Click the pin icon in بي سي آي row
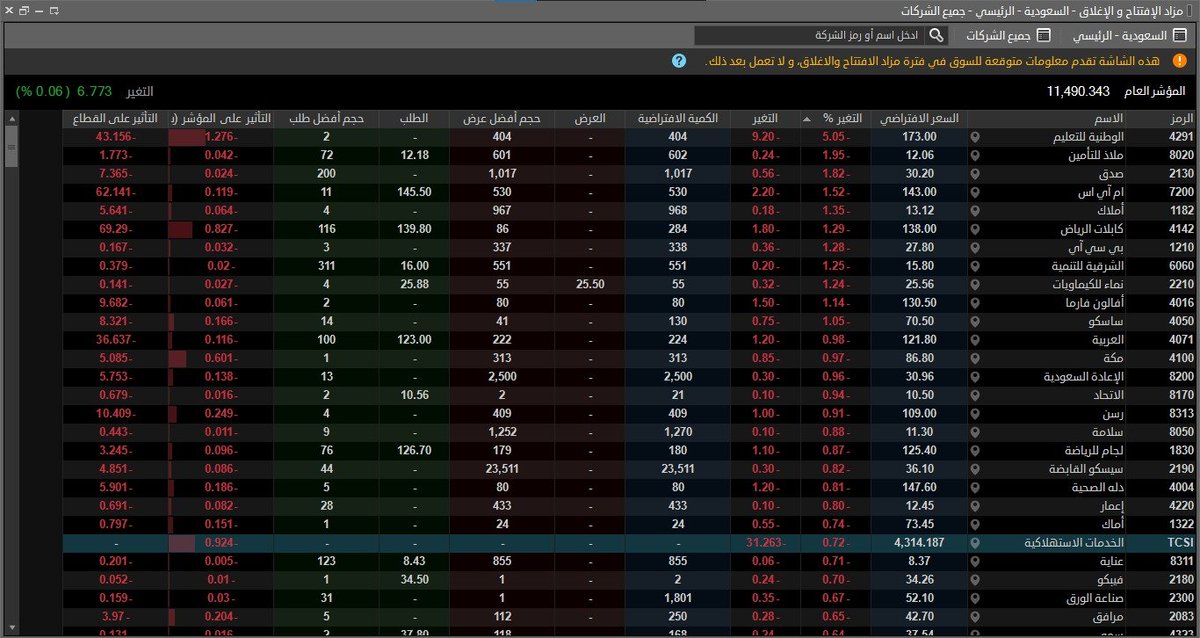The height and width of the screenshot is (638, 1200). (974, 248)
